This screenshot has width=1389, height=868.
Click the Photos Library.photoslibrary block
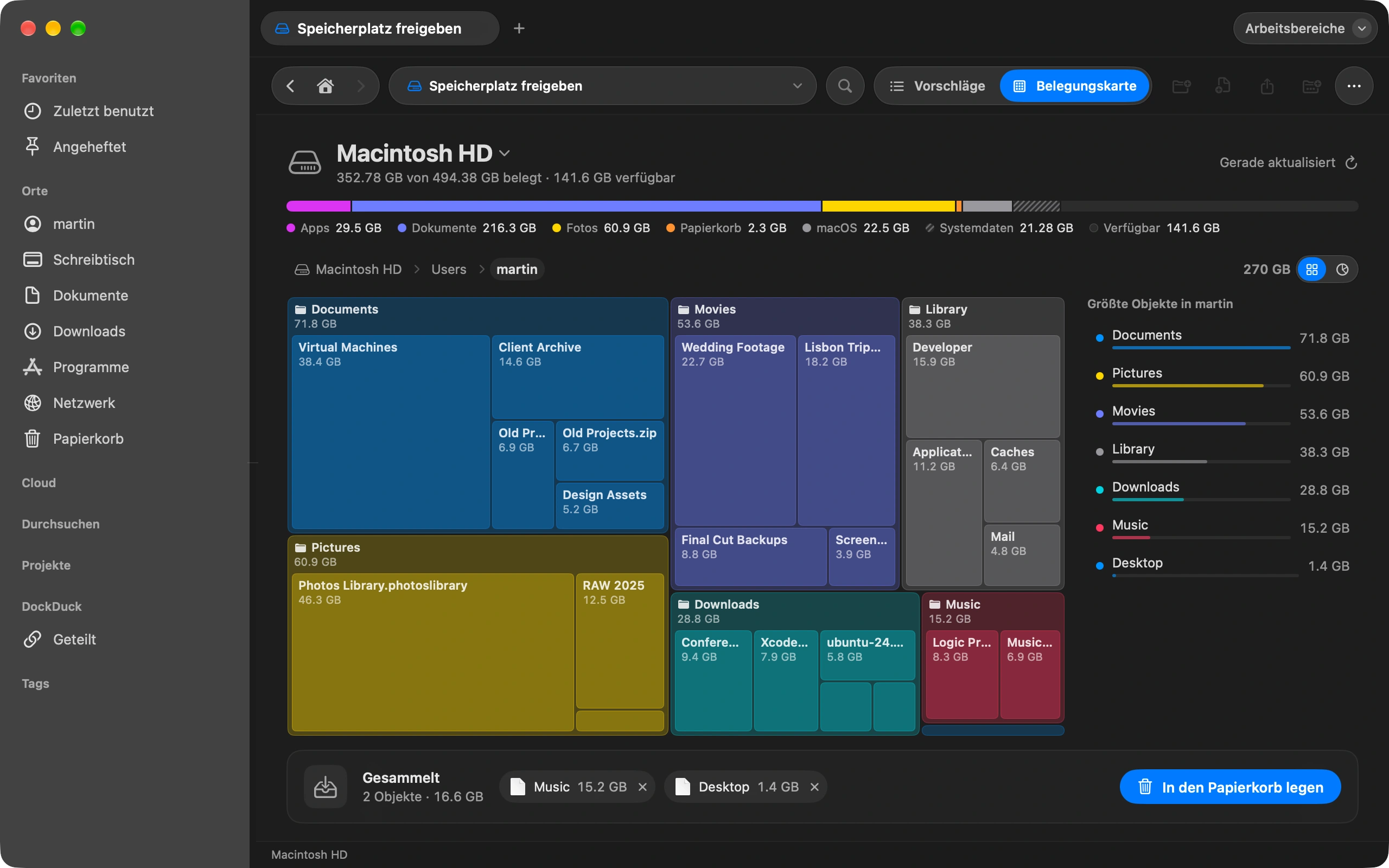(433, 652)
